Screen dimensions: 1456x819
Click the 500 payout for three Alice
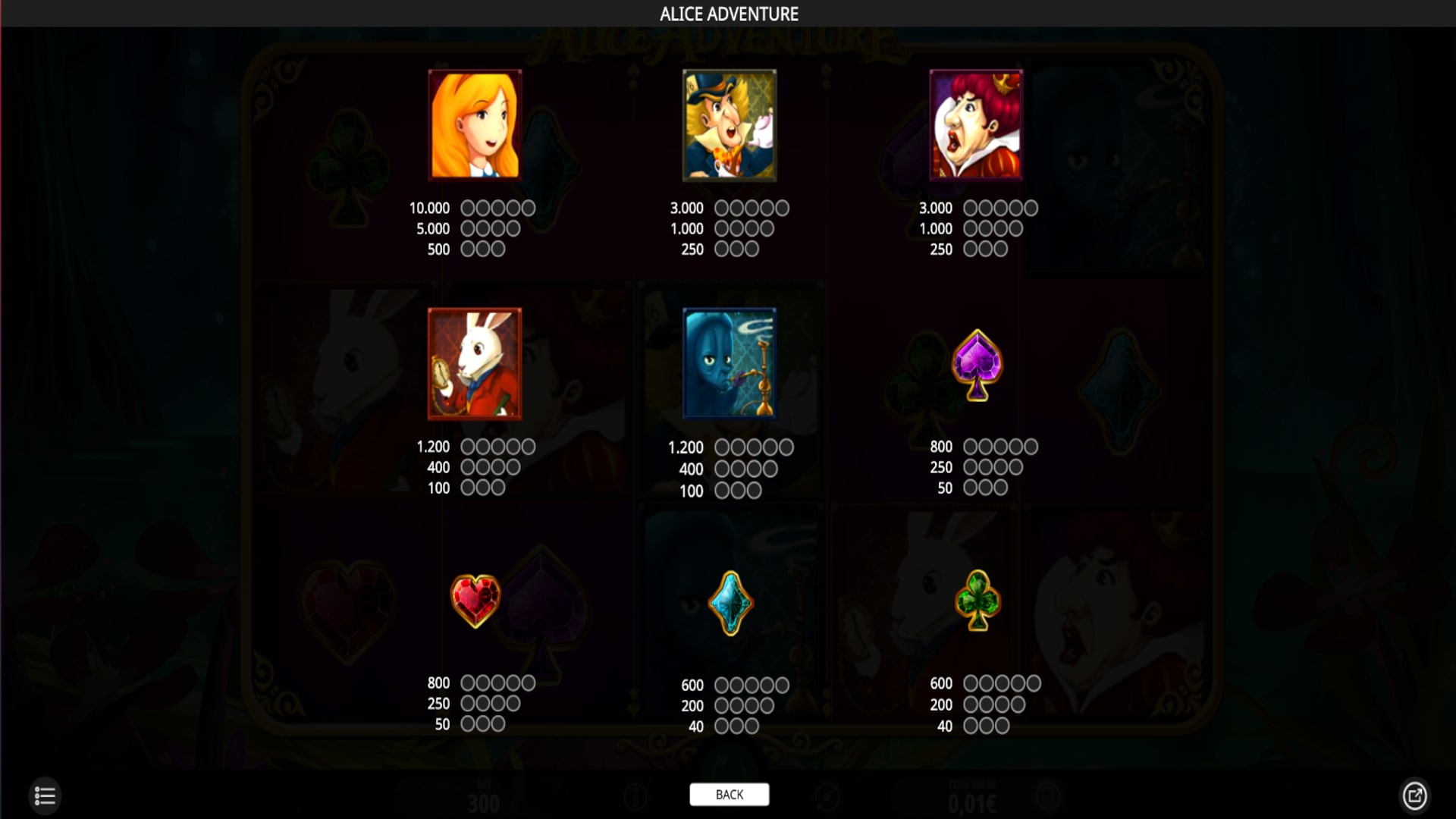tap(438, 249)
